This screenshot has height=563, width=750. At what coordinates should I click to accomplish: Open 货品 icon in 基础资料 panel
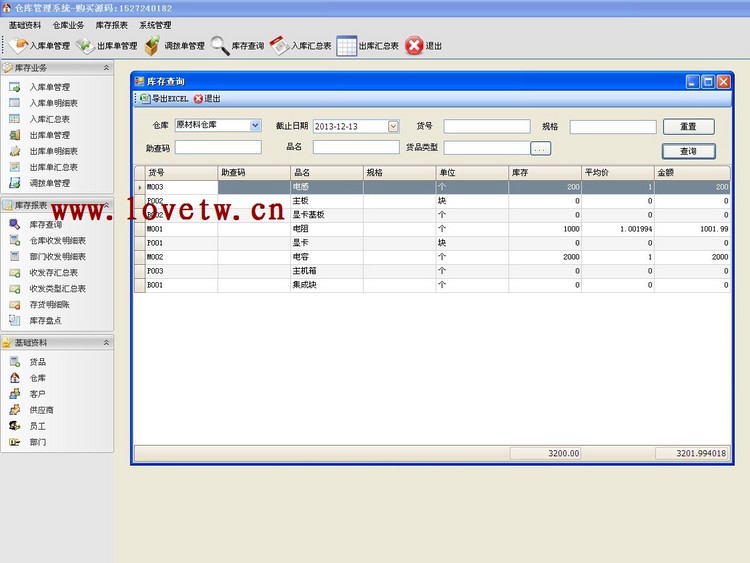[15, 362]
